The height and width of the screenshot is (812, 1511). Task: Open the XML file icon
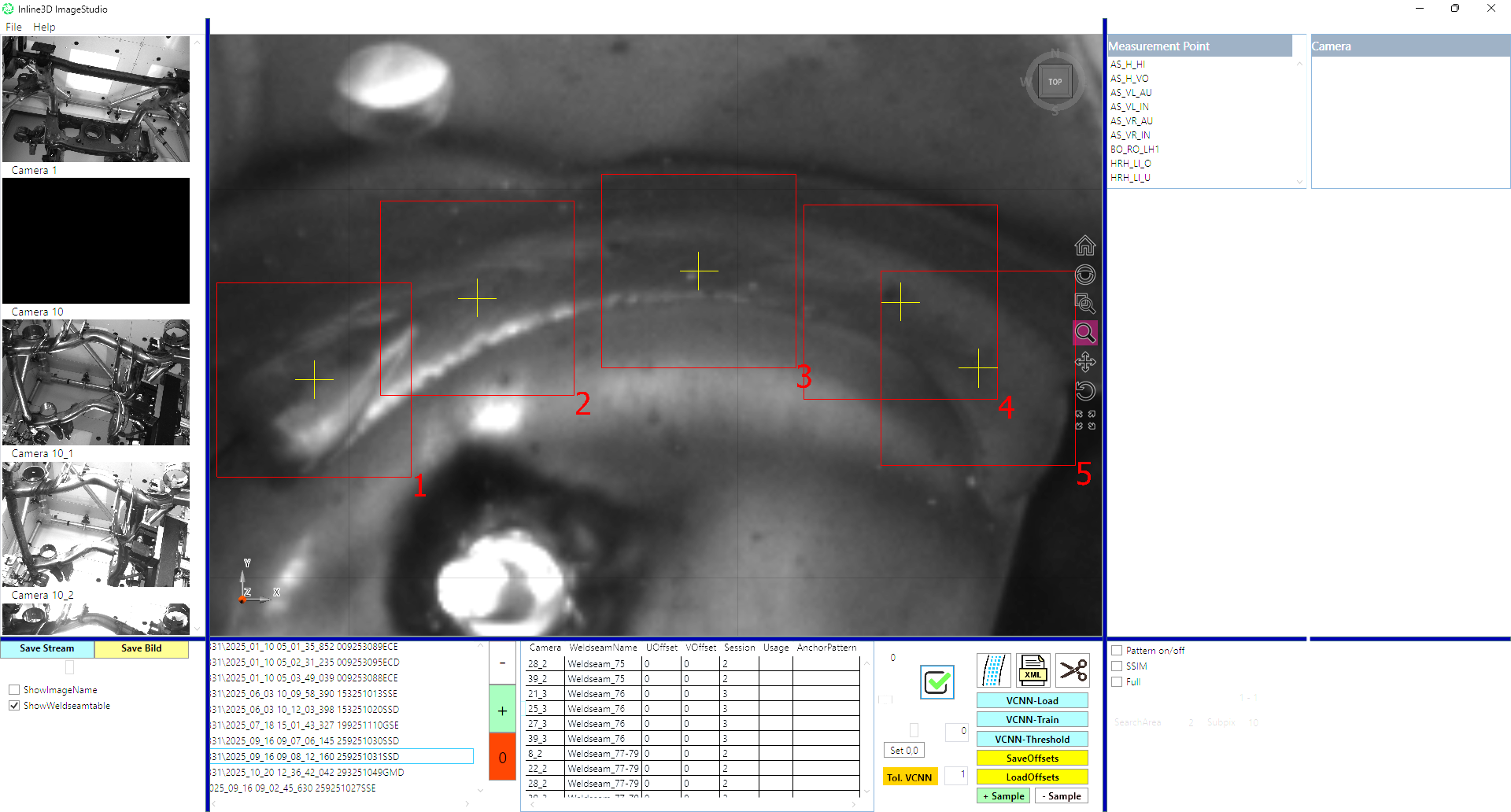click(1033, 670)
